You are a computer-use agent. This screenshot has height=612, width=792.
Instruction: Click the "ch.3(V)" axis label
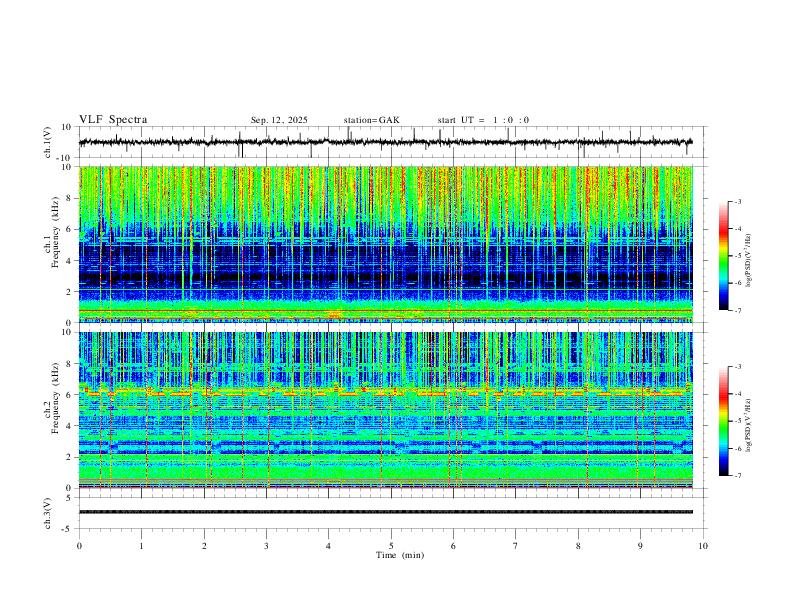pos(48,514)
